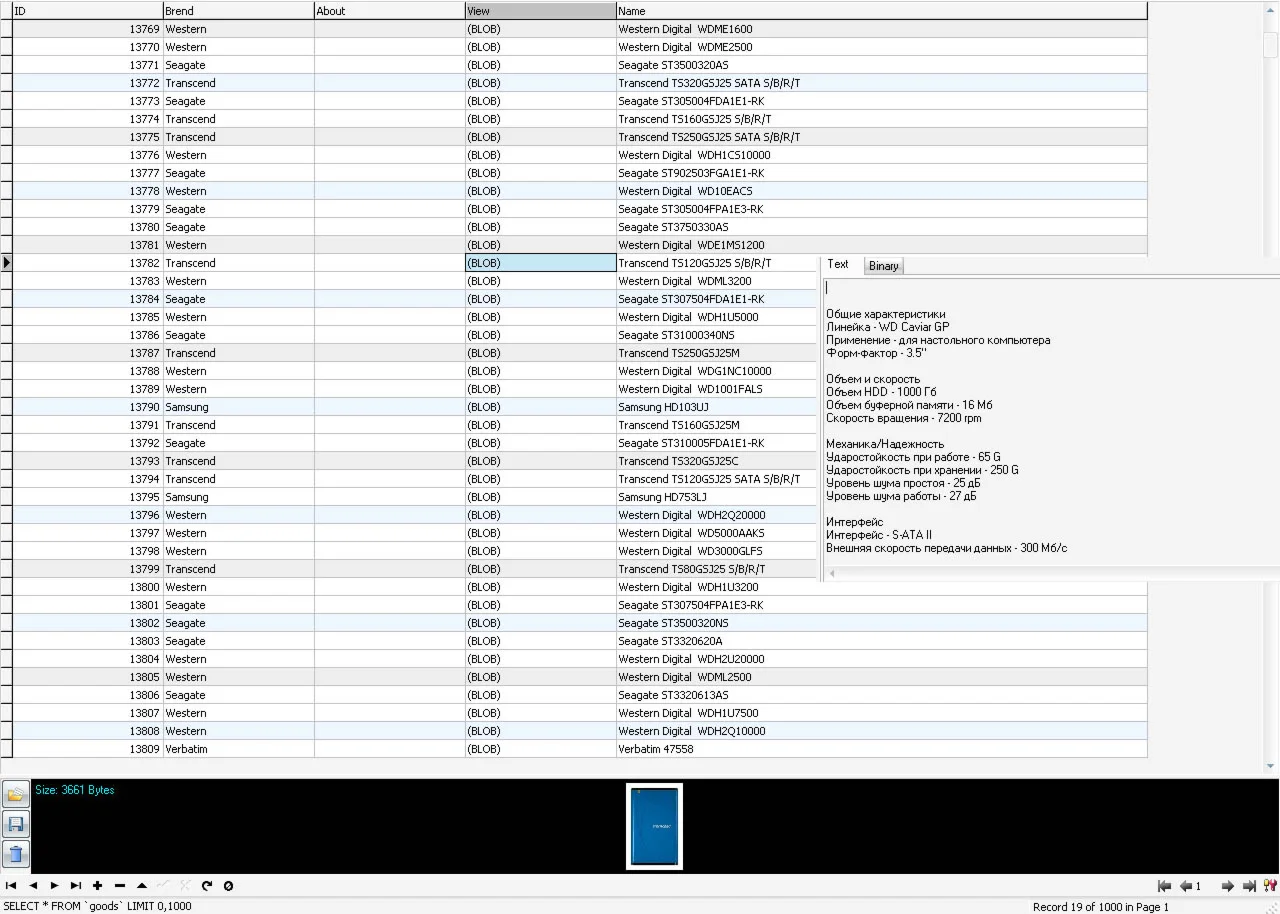The width and height of the screenshot is (1280, 914).
Task: Edit the current record (up triangle)
Action: [142, 886]
